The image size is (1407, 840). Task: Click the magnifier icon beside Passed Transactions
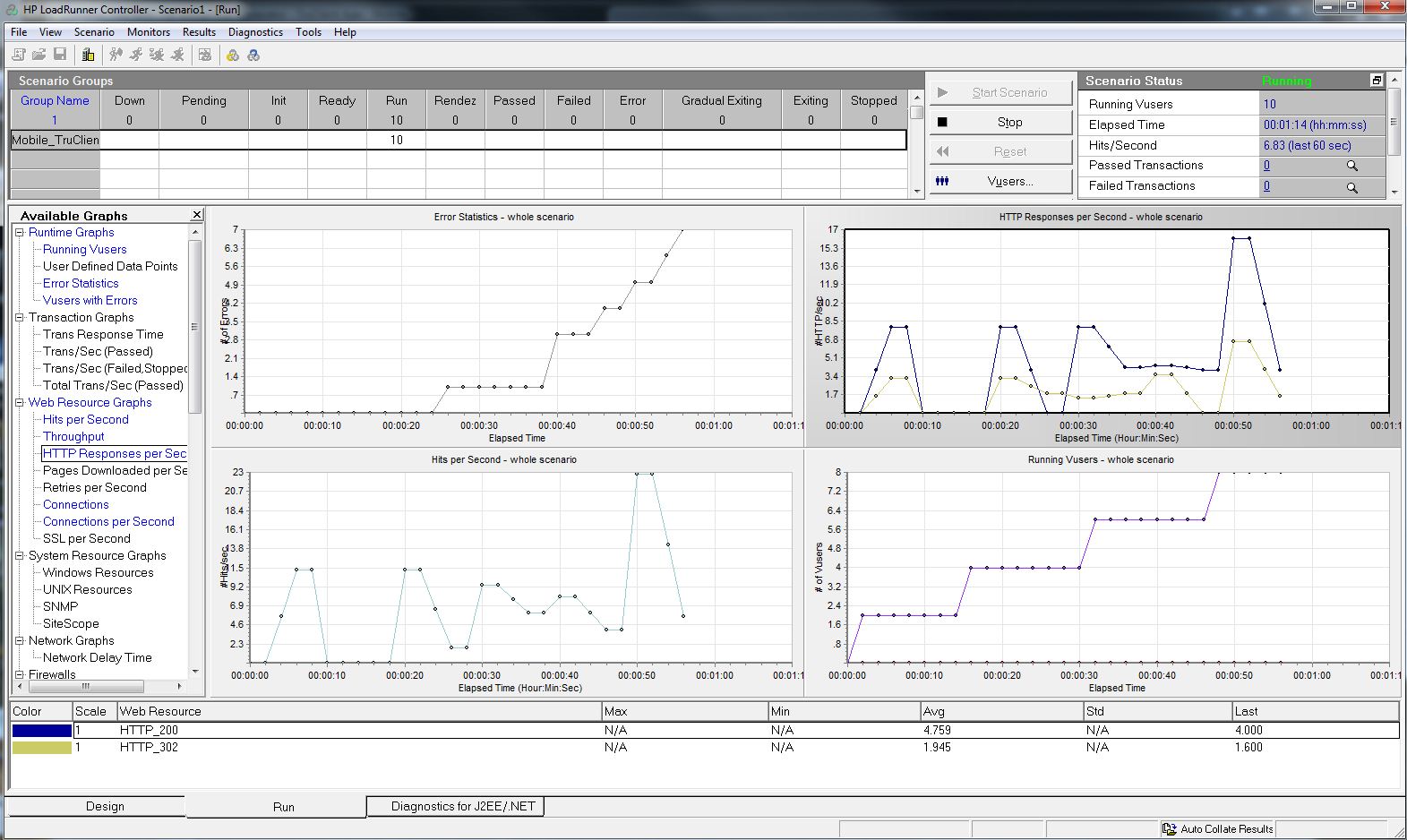(x=1352, y=166)
